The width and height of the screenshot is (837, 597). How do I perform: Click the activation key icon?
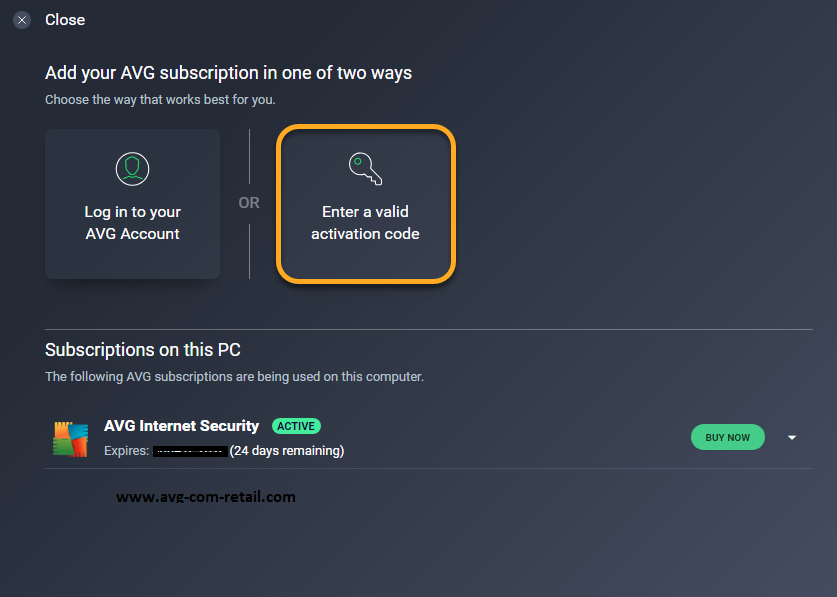tap(366, 169)
